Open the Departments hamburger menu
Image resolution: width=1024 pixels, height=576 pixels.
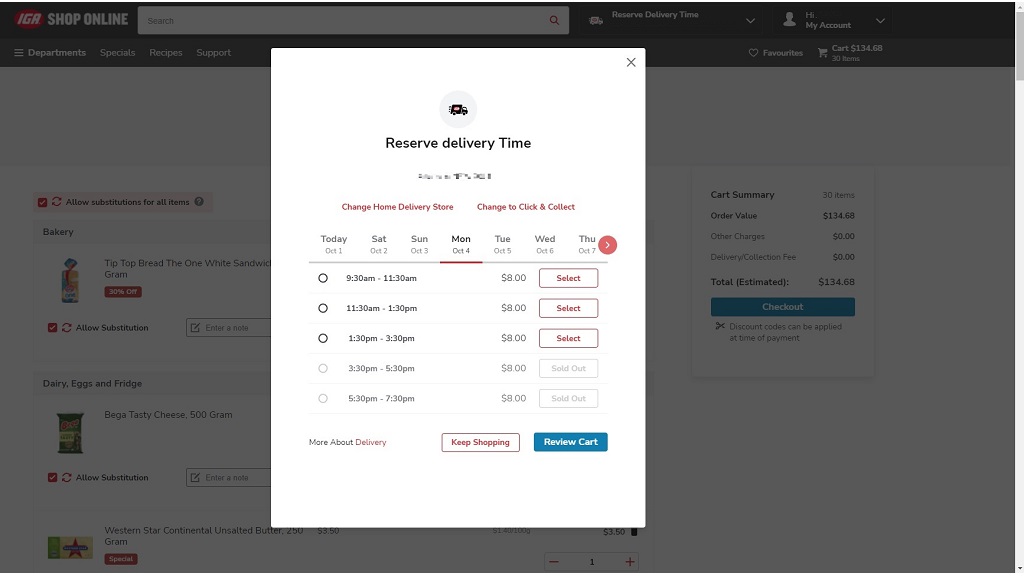[19, 53]
